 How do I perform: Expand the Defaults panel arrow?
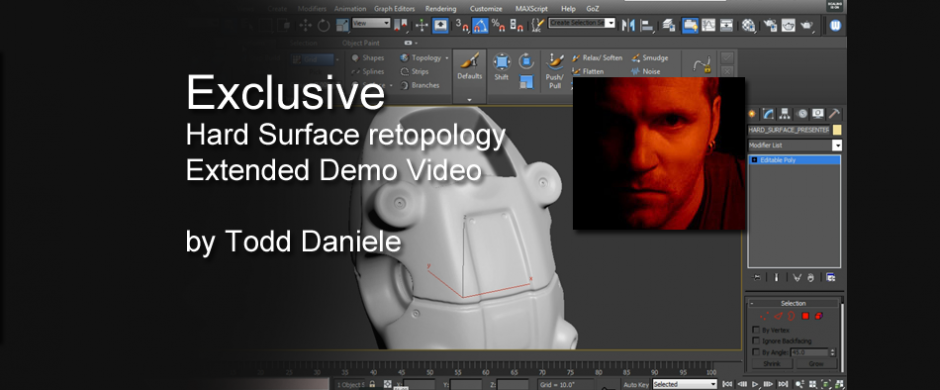pyautogui.click(x=469, y=99)
